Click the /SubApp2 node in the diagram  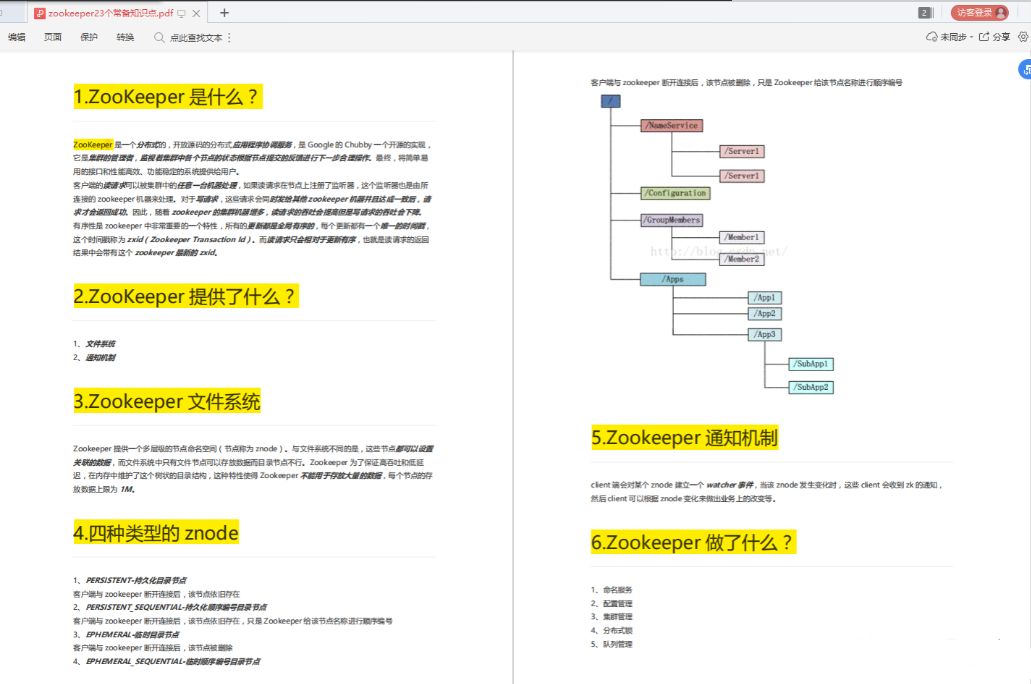(811, 387)
